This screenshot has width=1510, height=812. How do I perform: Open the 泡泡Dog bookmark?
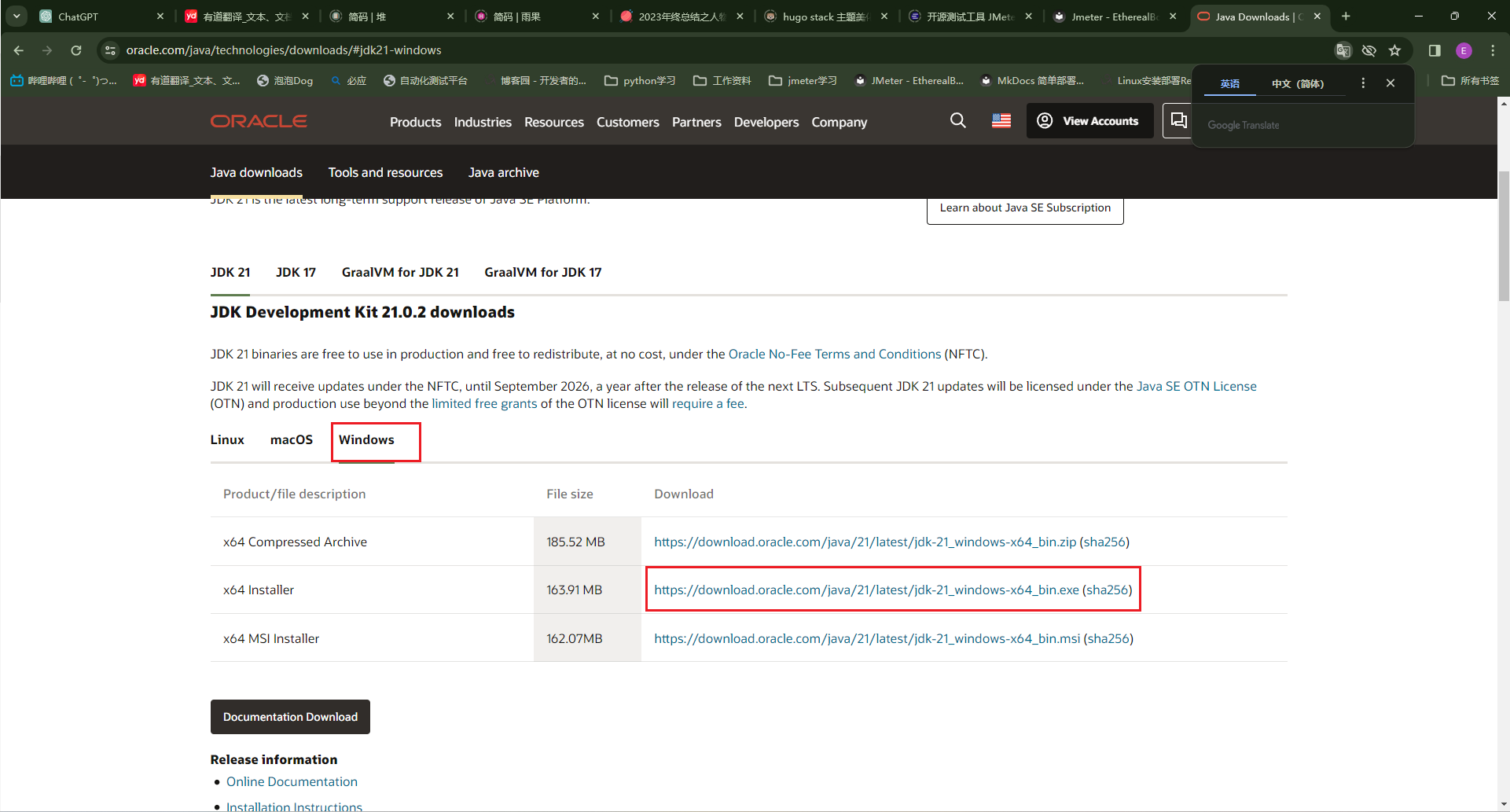(285, 80)
